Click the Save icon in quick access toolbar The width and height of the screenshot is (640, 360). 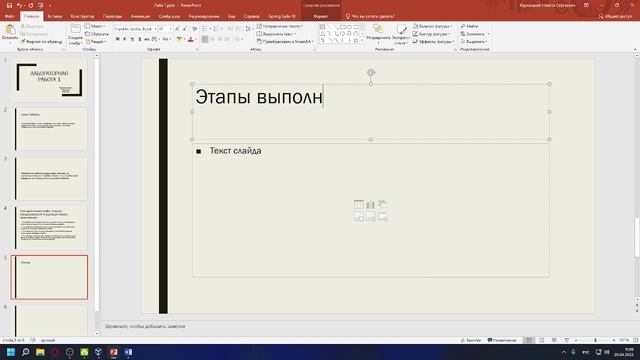[9, 5]
